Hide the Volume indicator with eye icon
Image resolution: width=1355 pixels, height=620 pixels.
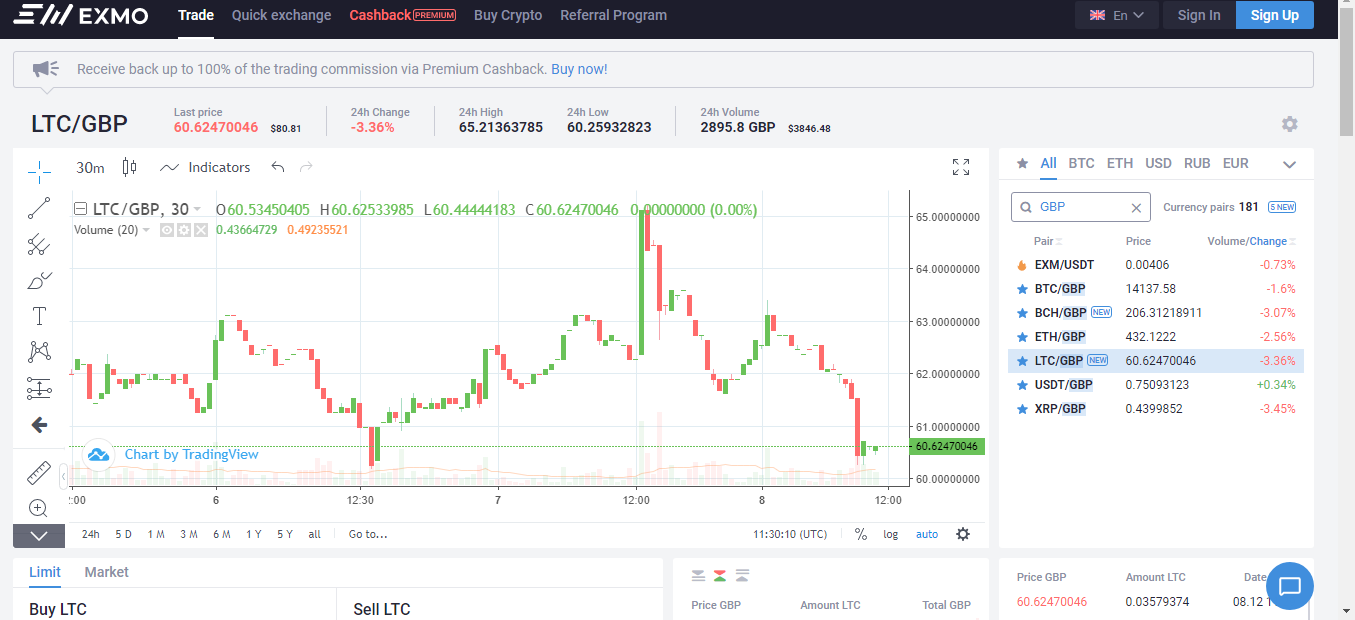click(168, 230)
